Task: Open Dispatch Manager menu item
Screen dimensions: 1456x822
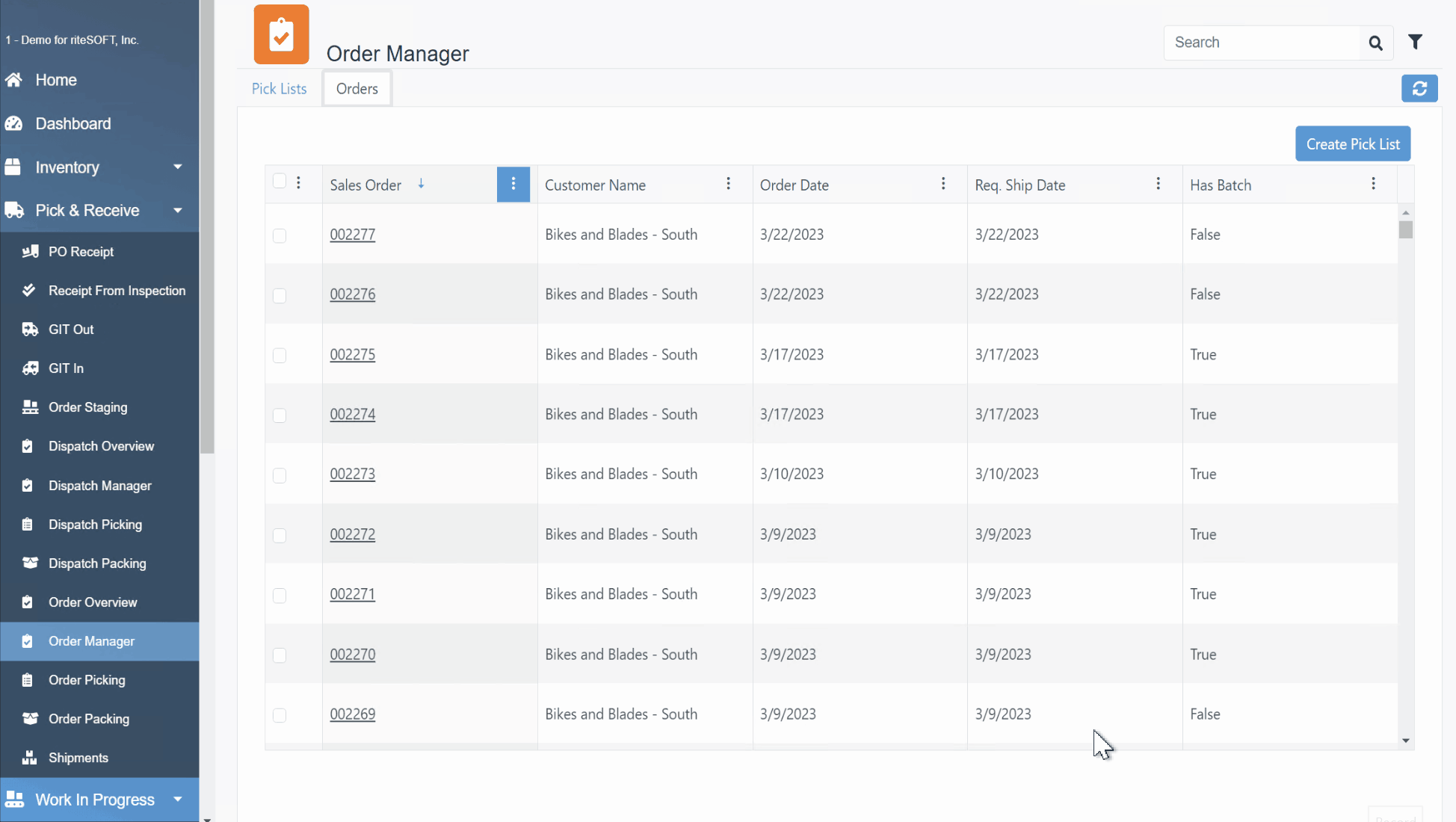Action: point(100,486)
